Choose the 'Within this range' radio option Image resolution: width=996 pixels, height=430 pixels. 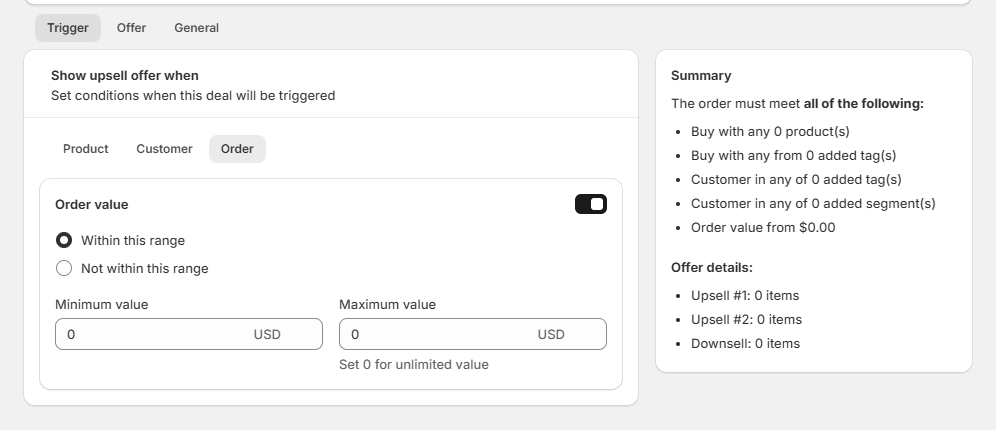point(64,240)
